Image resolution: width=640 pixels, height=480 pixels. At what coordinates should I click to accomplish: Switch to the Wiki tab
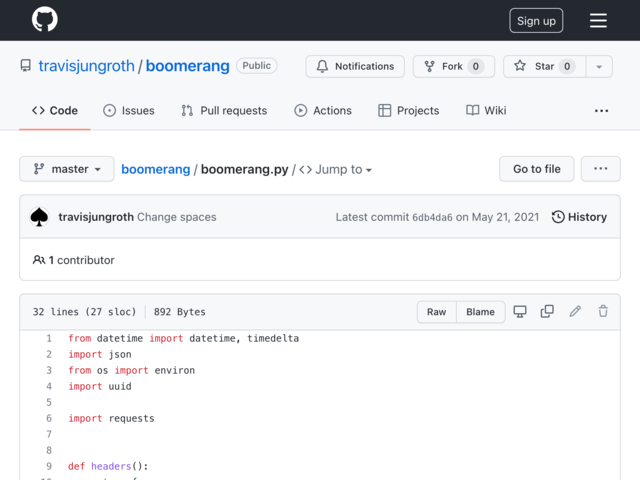point(486,111)
